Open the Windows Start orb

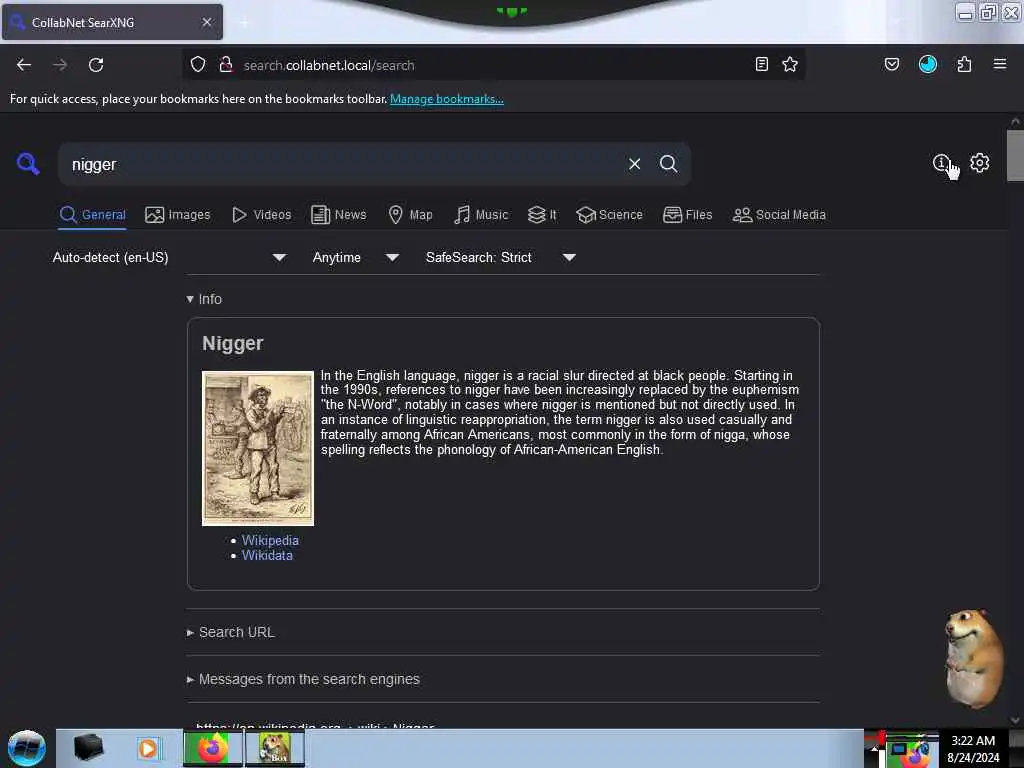[x=27, y=748]
